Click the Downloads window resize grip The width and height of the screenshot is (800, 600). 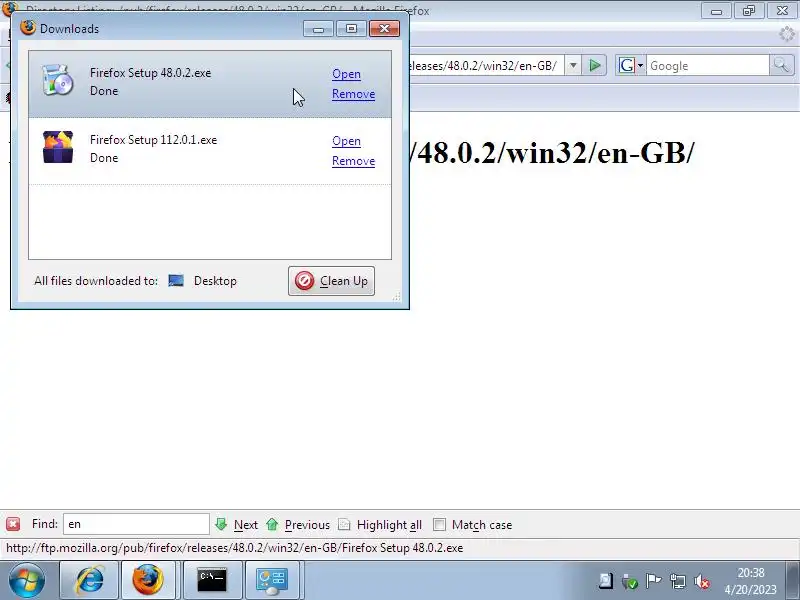click(x=396, y=296)
